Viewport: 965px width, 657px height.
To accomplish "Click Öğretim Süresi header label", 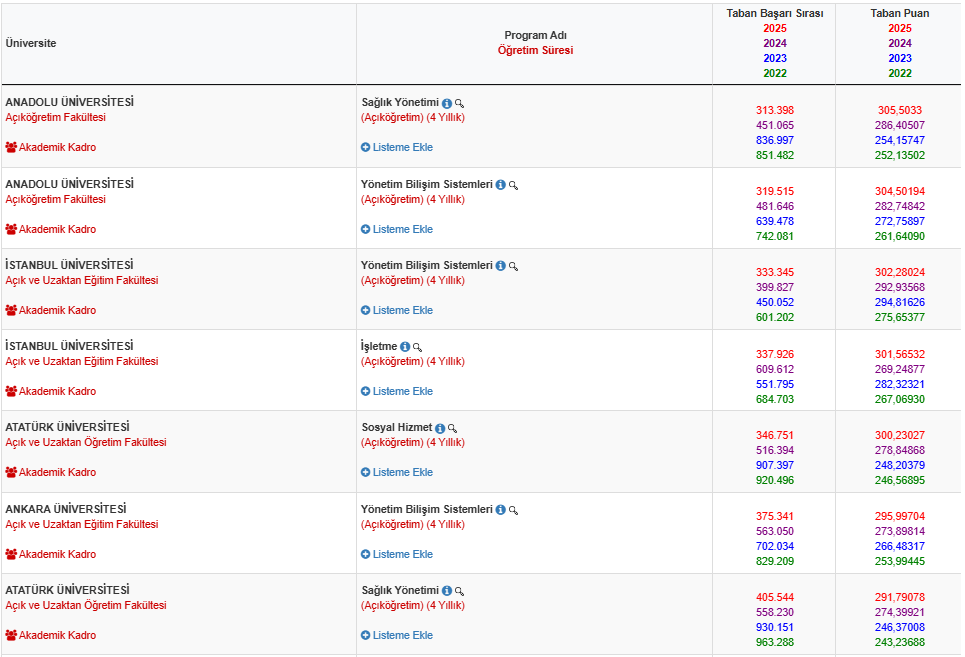I will tap(535, 50).
